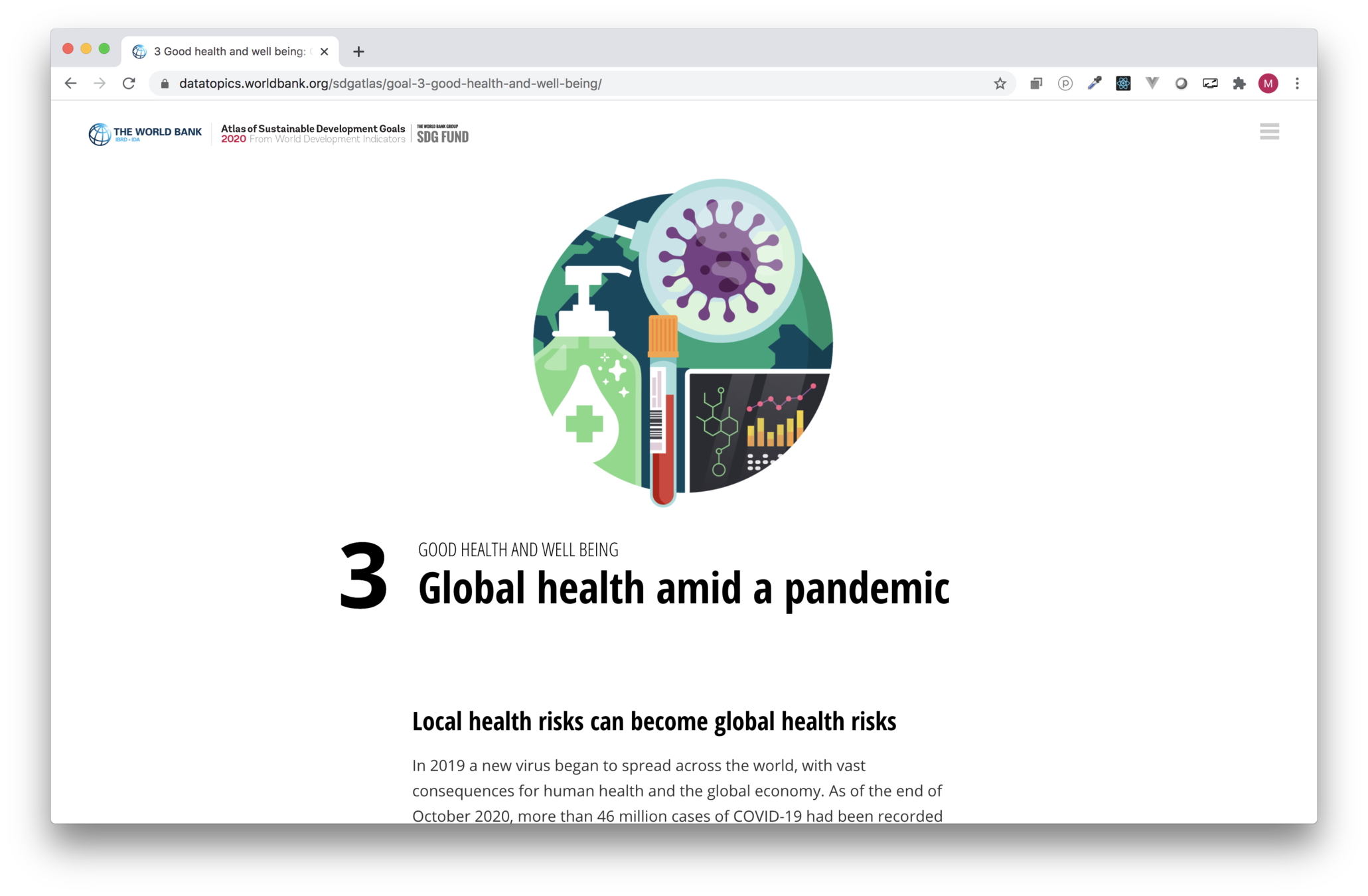Click the gray sphere extension icon
Viewport: 1368px width, 896px height.
[1181, 84]
